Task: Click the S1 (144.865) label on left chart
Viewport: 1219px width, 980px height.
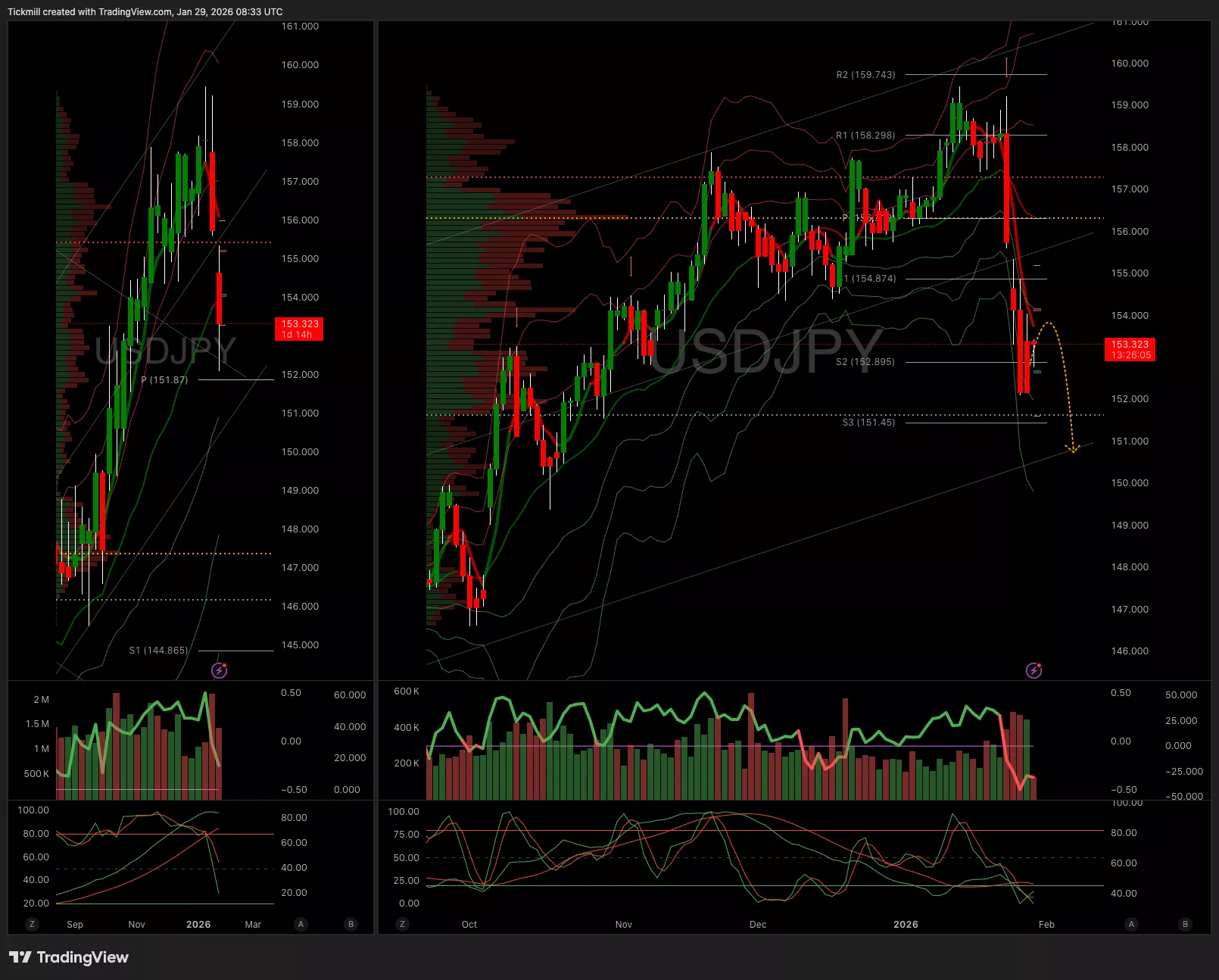Action: pyautogui.click(x=158, y=651)
